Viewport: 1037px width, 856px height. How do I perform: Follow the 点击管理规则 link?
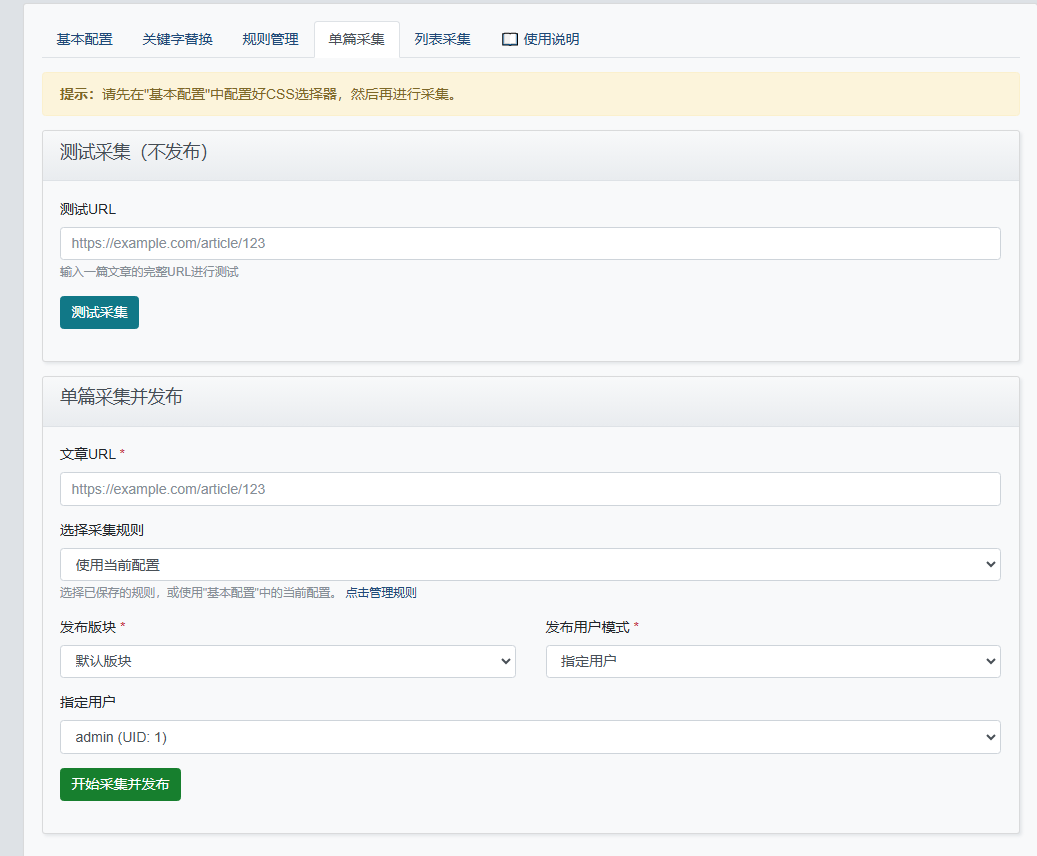381,593
